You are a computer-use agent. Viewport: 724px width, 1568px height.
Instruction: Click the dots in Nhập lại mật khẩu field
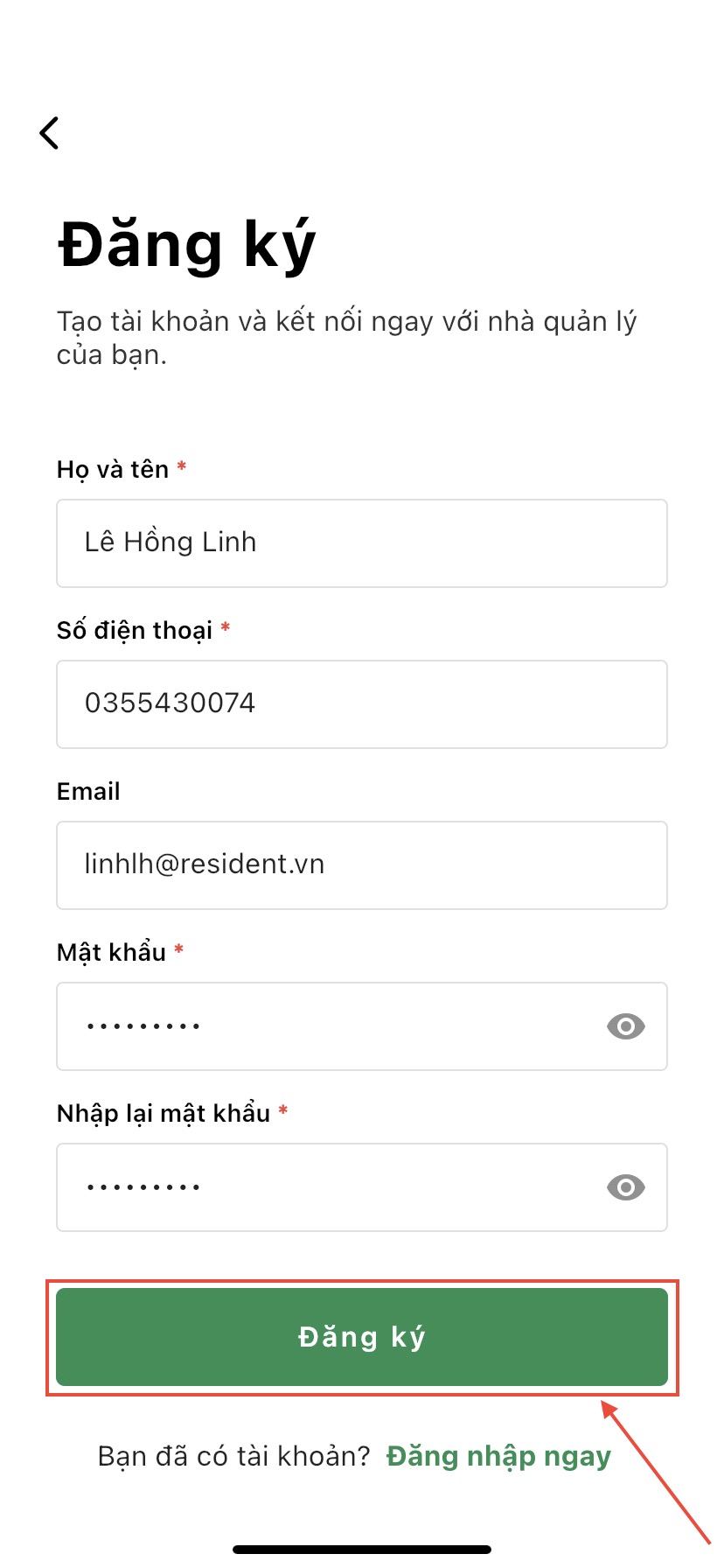tap(143, 1187)
